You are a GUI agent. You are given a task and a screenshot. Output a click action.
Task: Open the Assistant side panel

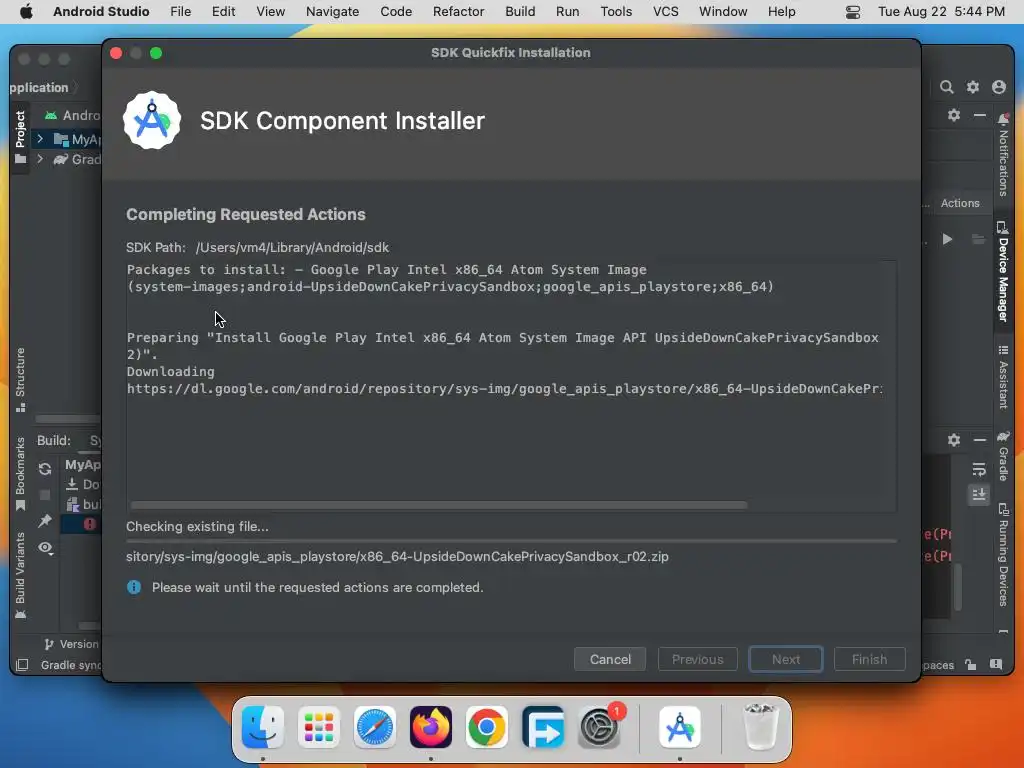[1003, 377]
